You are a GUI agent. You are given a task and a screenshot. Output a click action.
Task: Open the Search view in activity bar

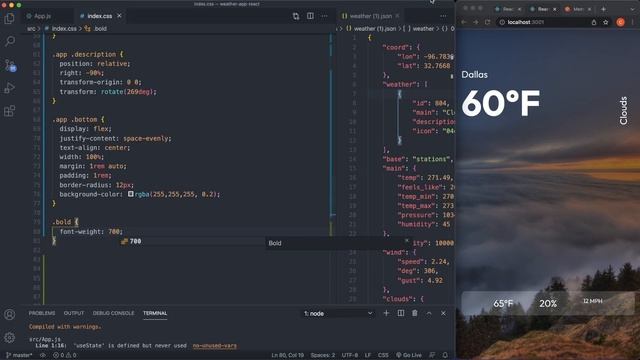[x=9, y=41]
